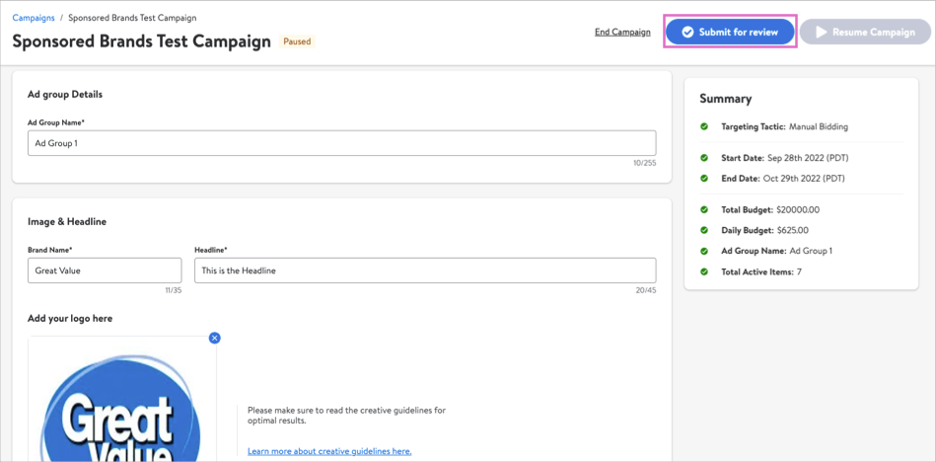Click the Submit for review button
The width and height of the screenshot is (936, 462).
click(x=730, y=32)
